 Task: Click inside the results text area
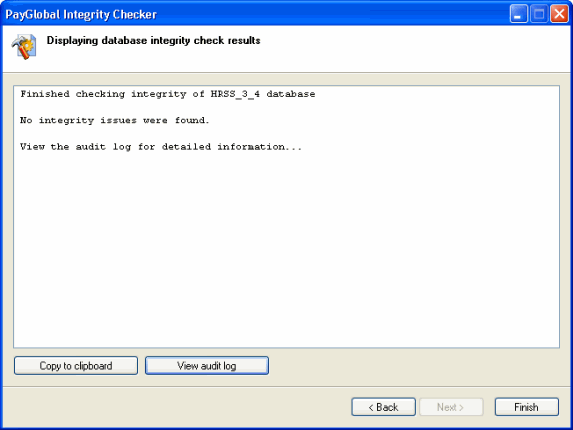286,217
